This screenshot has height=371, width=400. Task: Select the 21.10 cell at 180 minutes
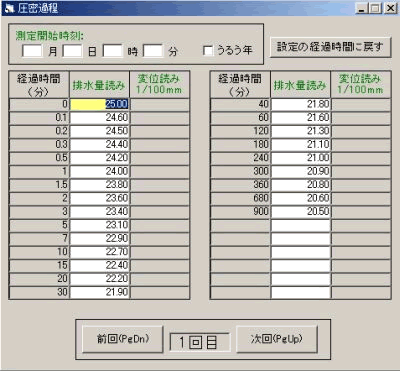[x=301, y=145]
